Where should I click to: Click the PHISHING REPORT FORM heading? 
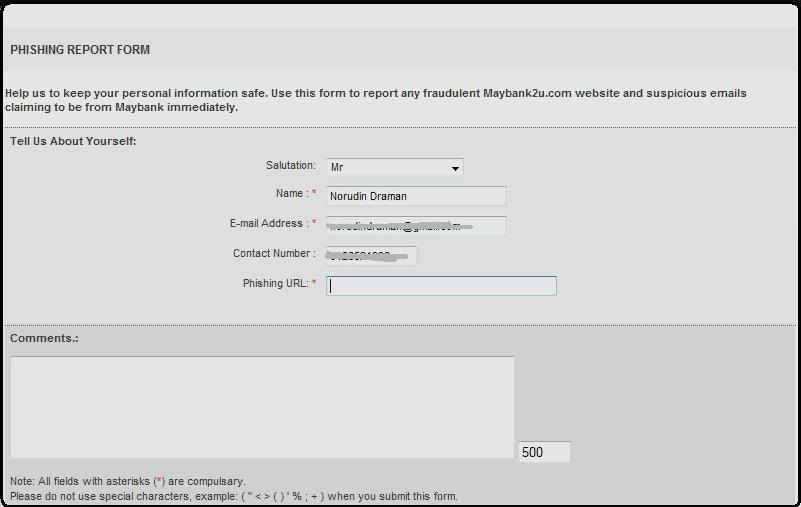click(x=80, y=50)
